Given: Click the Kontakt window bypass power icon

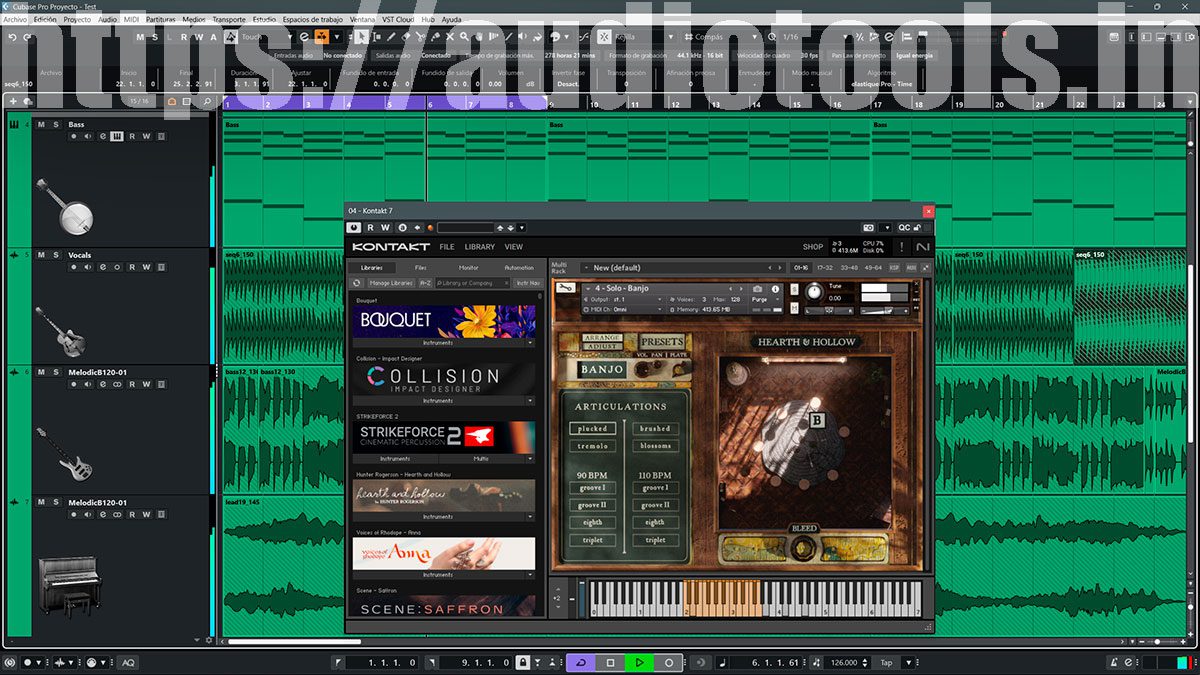Looking at the screenshot, I should (354, 228).
